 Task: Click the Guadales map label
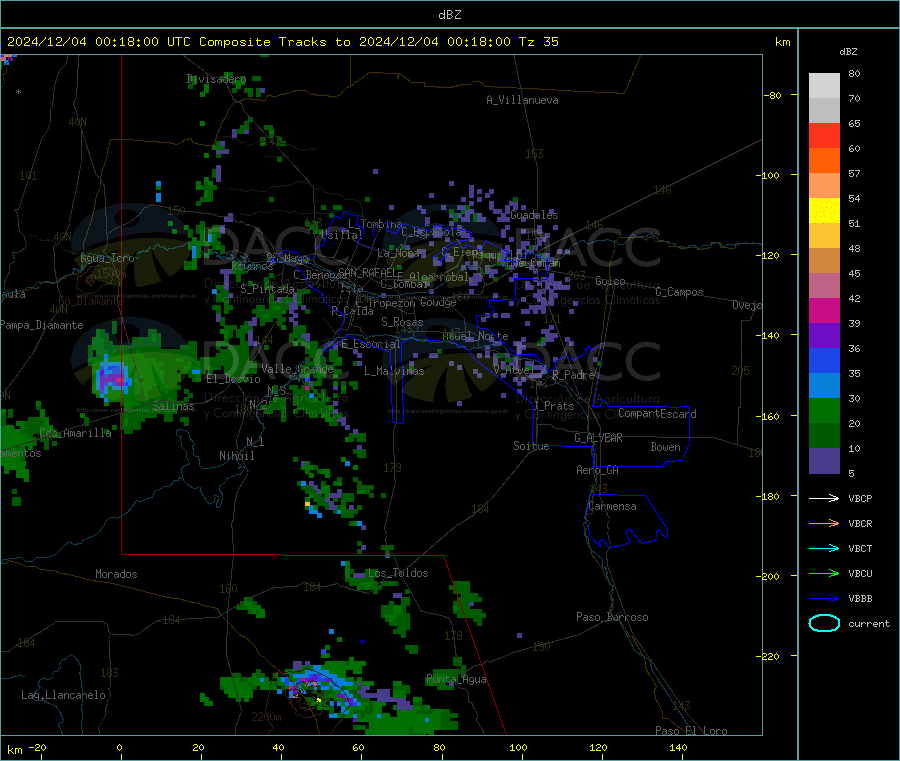pos(534,215)
